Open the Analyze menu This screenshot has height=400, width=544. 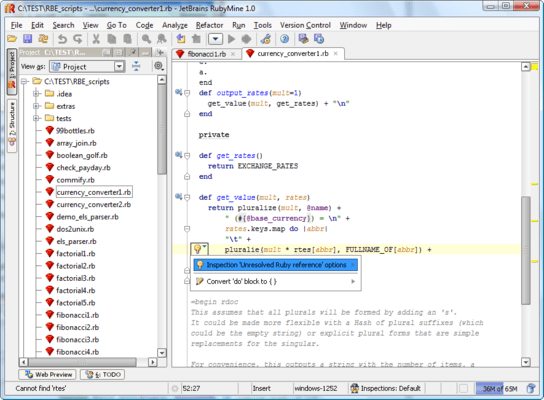point(175,25)
